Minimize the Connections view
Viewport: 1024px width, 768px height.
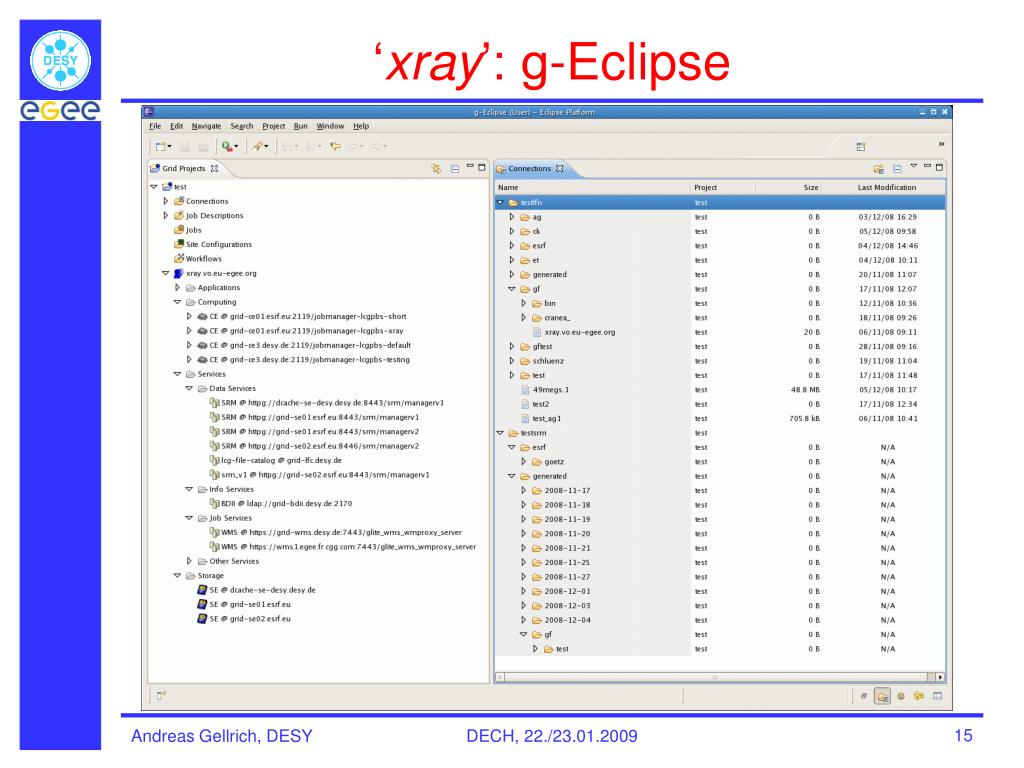point(927,166)
